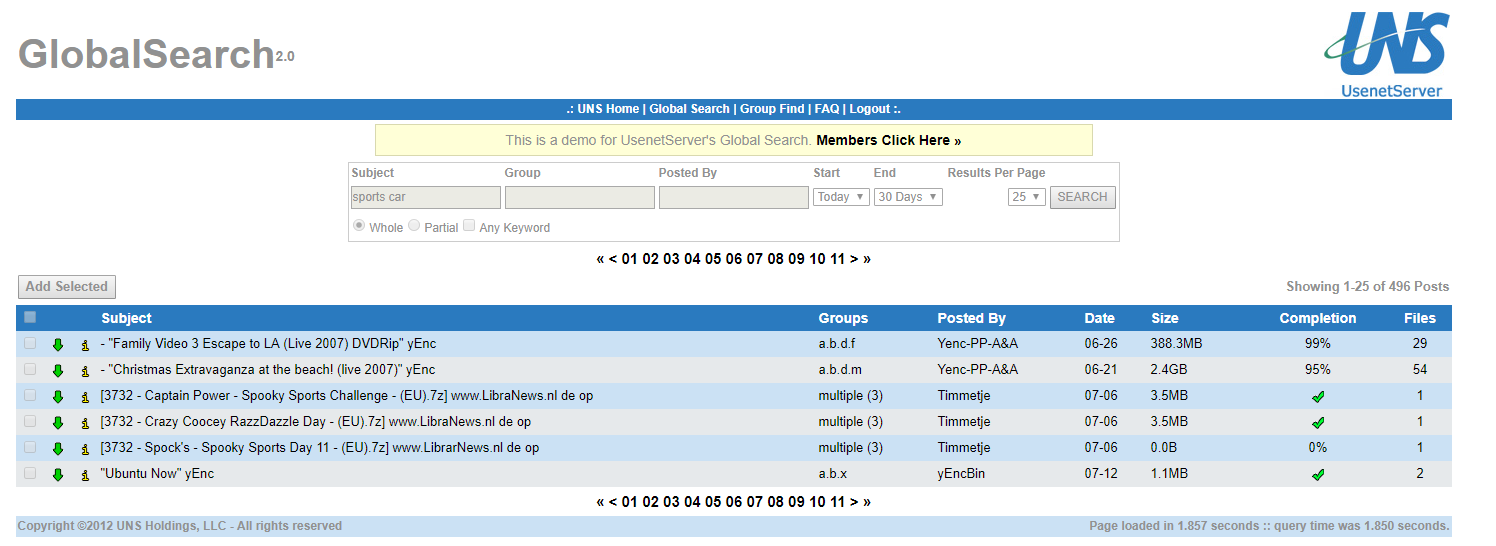The height and width of the screenshot is (546, 1496).
Task: Go to page 08 in bottom pagination
Action: 776,502
